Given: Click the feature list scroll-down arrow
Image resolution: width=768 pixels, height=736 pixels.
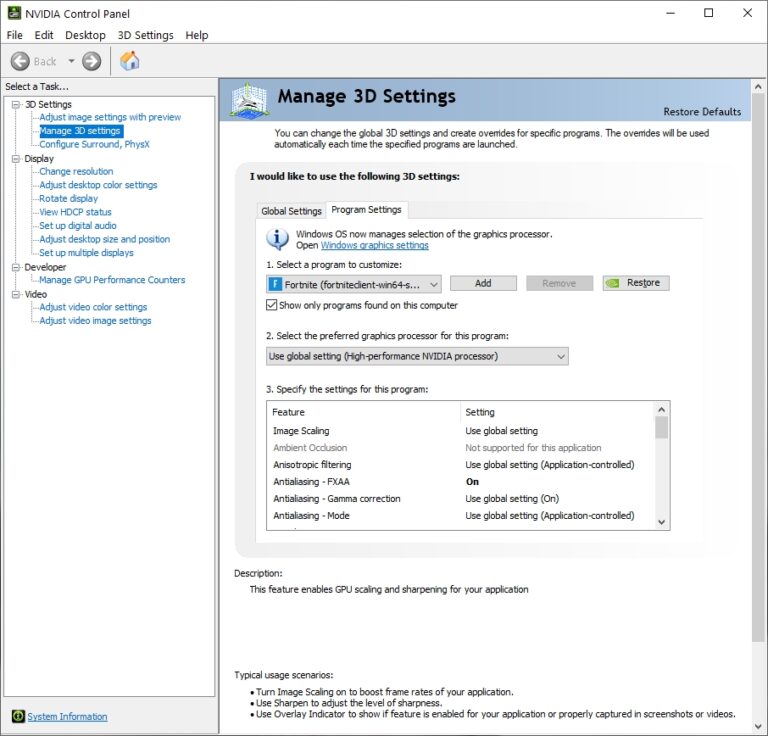Looking at the screenshot, I should pyautogui.click(x=662, y=522).
